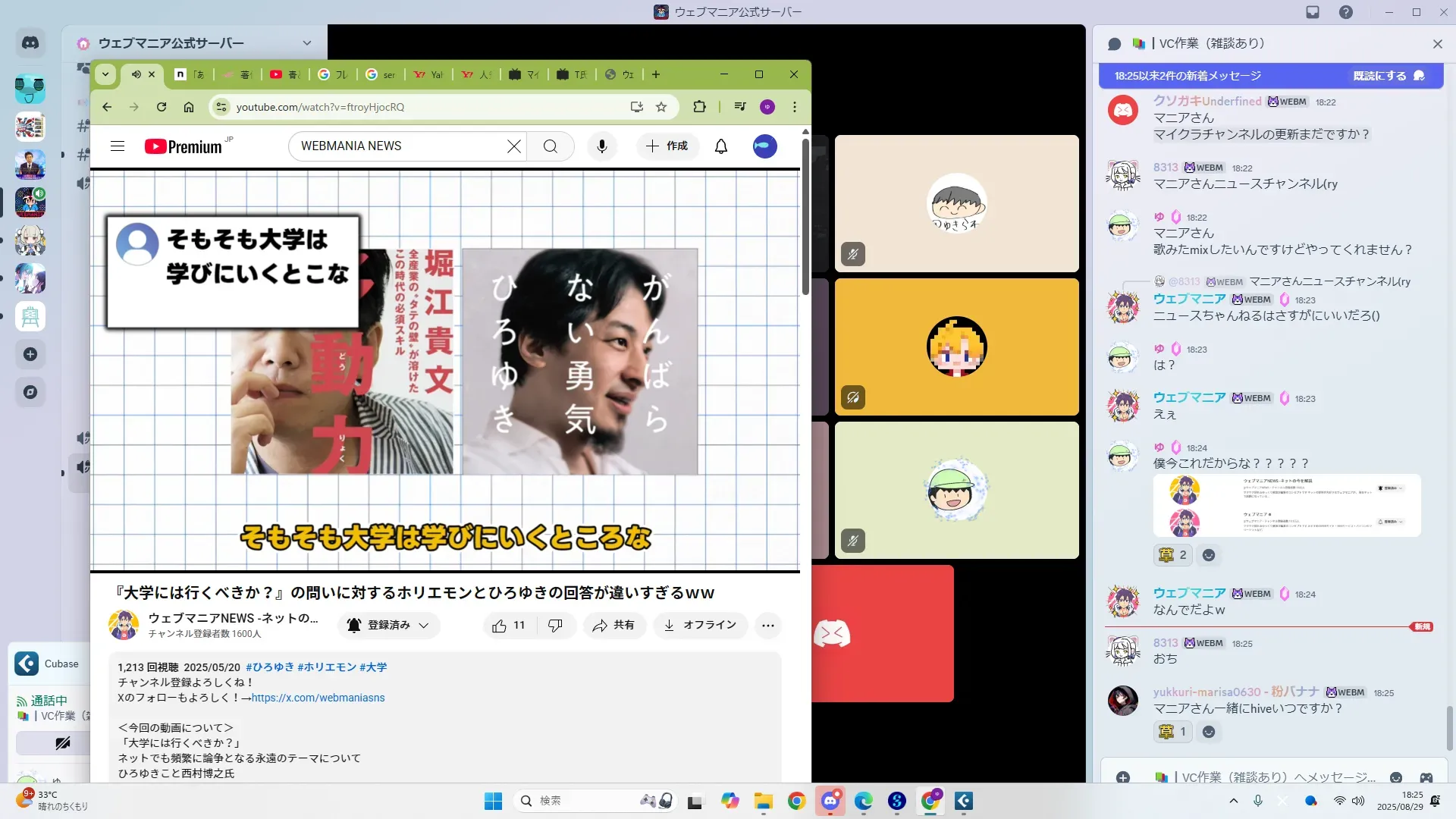Open the shared screenshot image in chat
This screenshot has height=819, width=1456.
[1286, 506]
